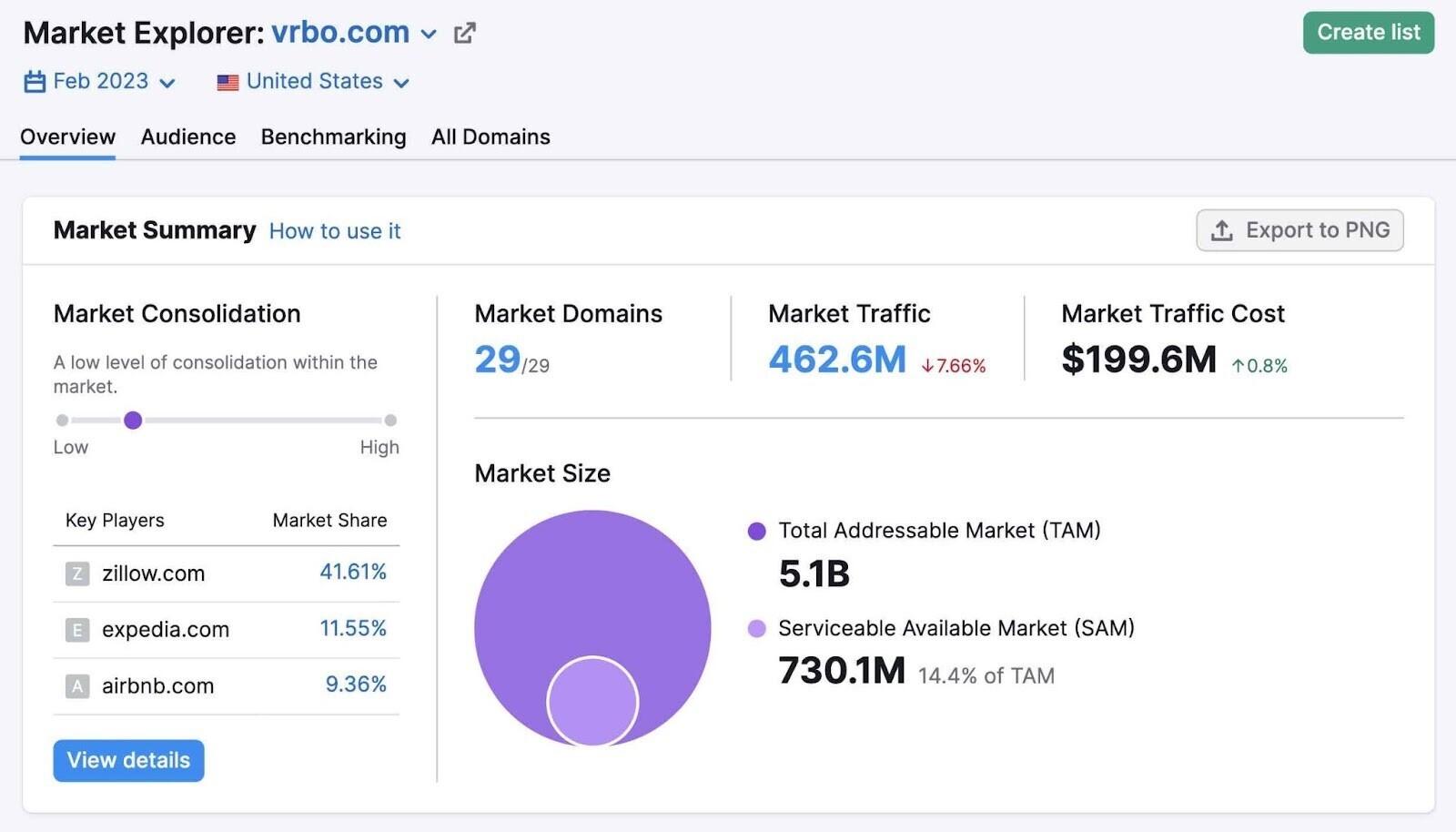The height and width of the screenshot is (832, 1456).
Task: Open the How to use it link
Action: [x=335, y=231]
